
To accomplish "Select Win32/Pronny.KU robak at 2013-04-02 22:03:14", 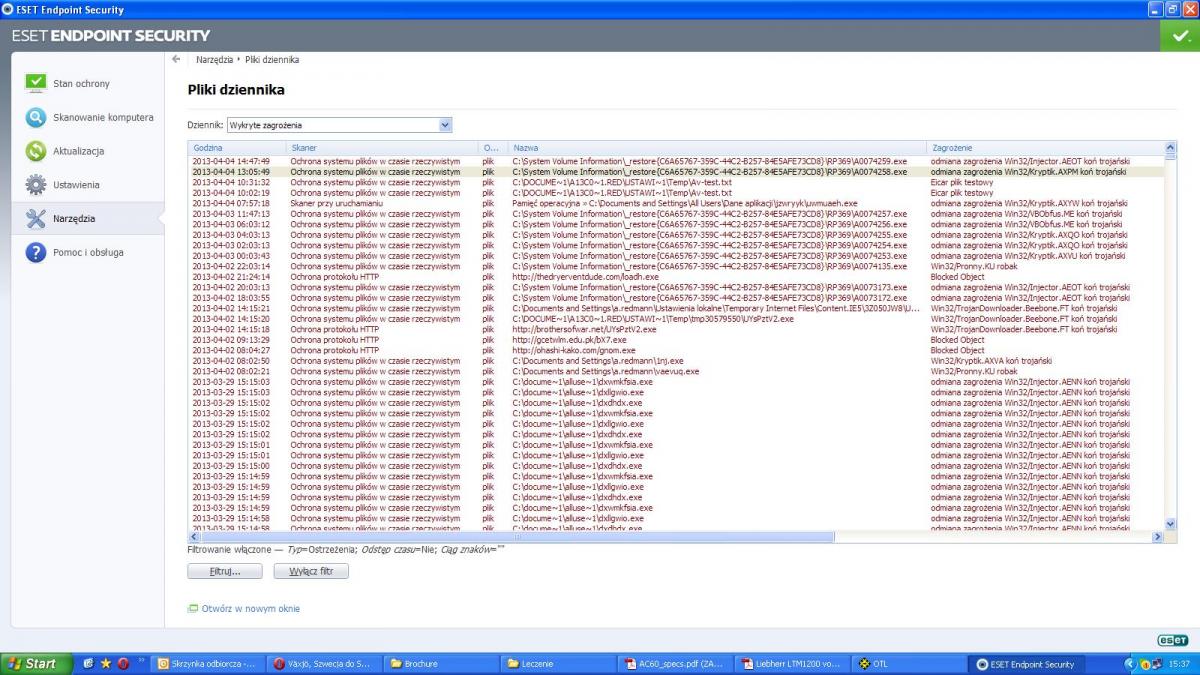I will coord(676,266).
